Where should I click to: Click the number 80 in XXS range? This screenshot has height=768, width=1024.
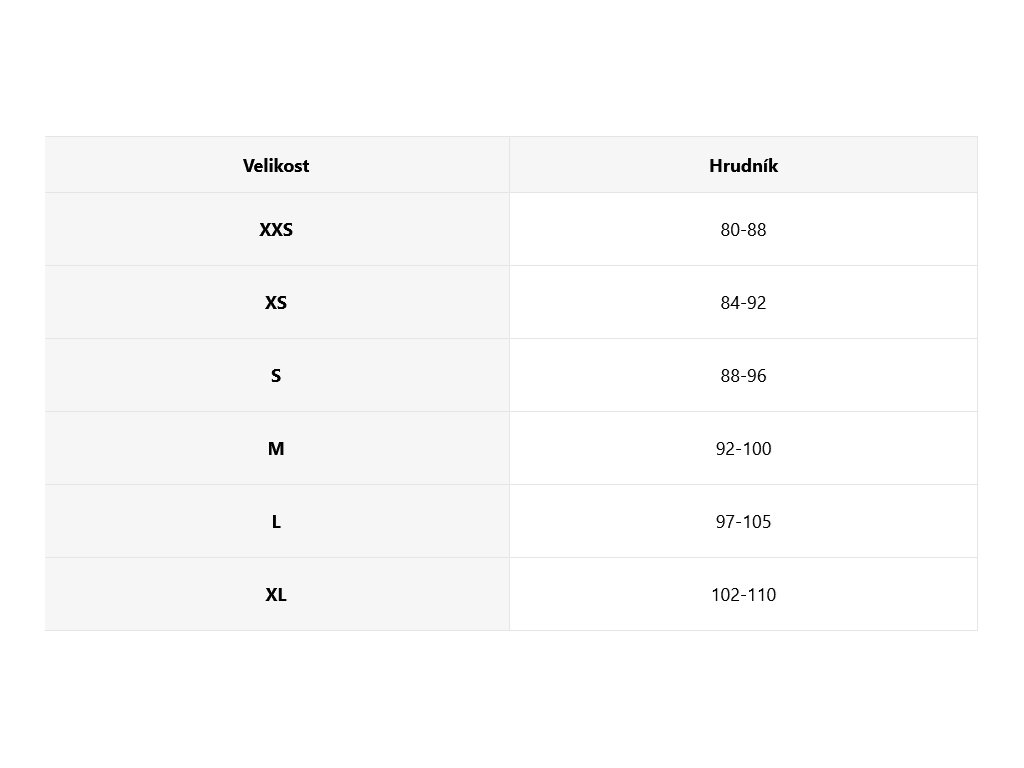730,229
